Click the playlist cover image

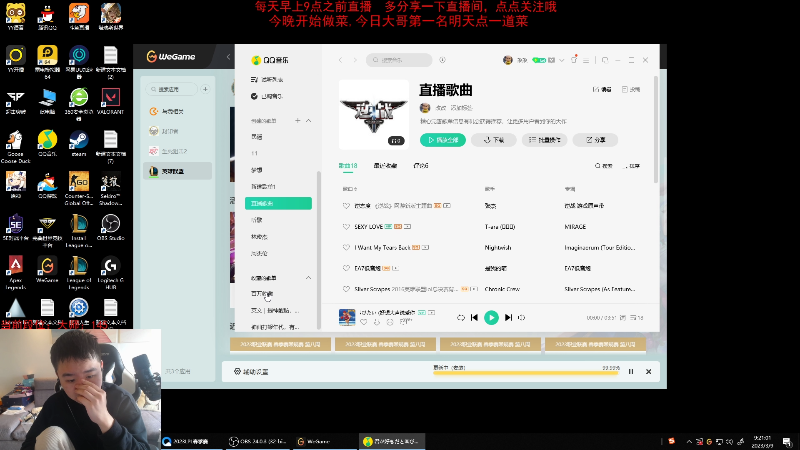(x=373, y=114)
